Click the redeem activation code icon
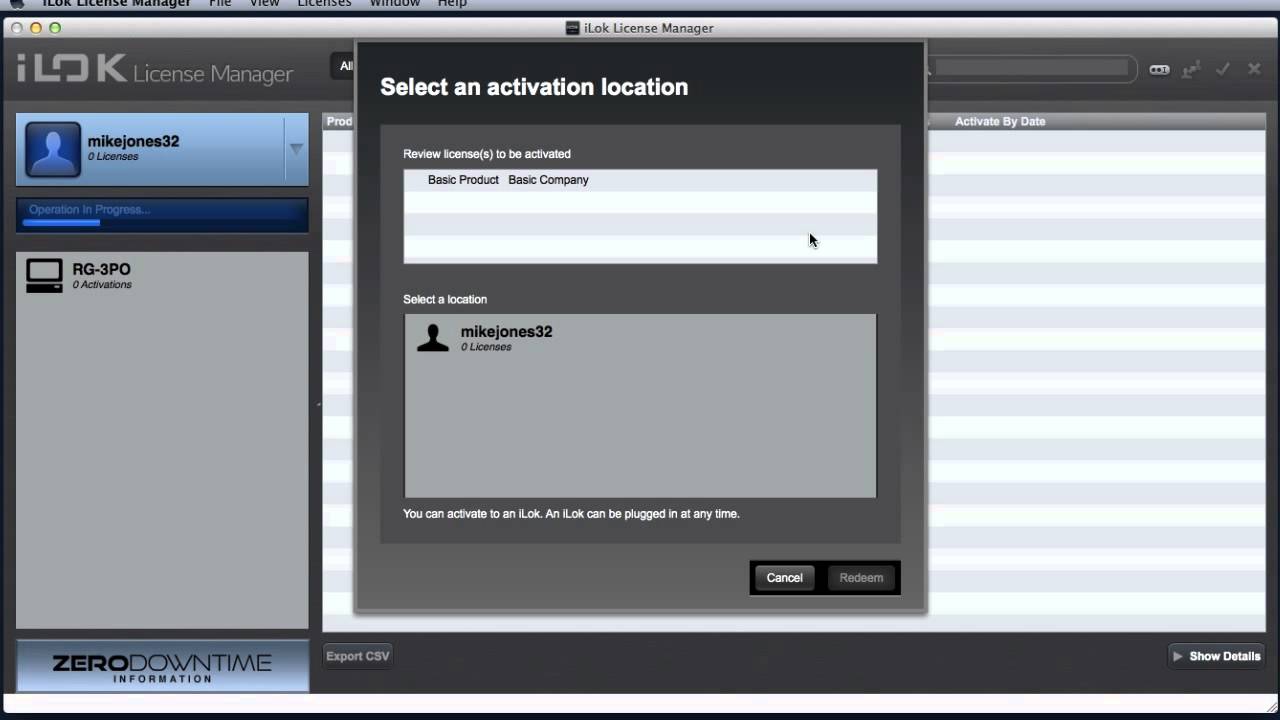 point(1159,69)
